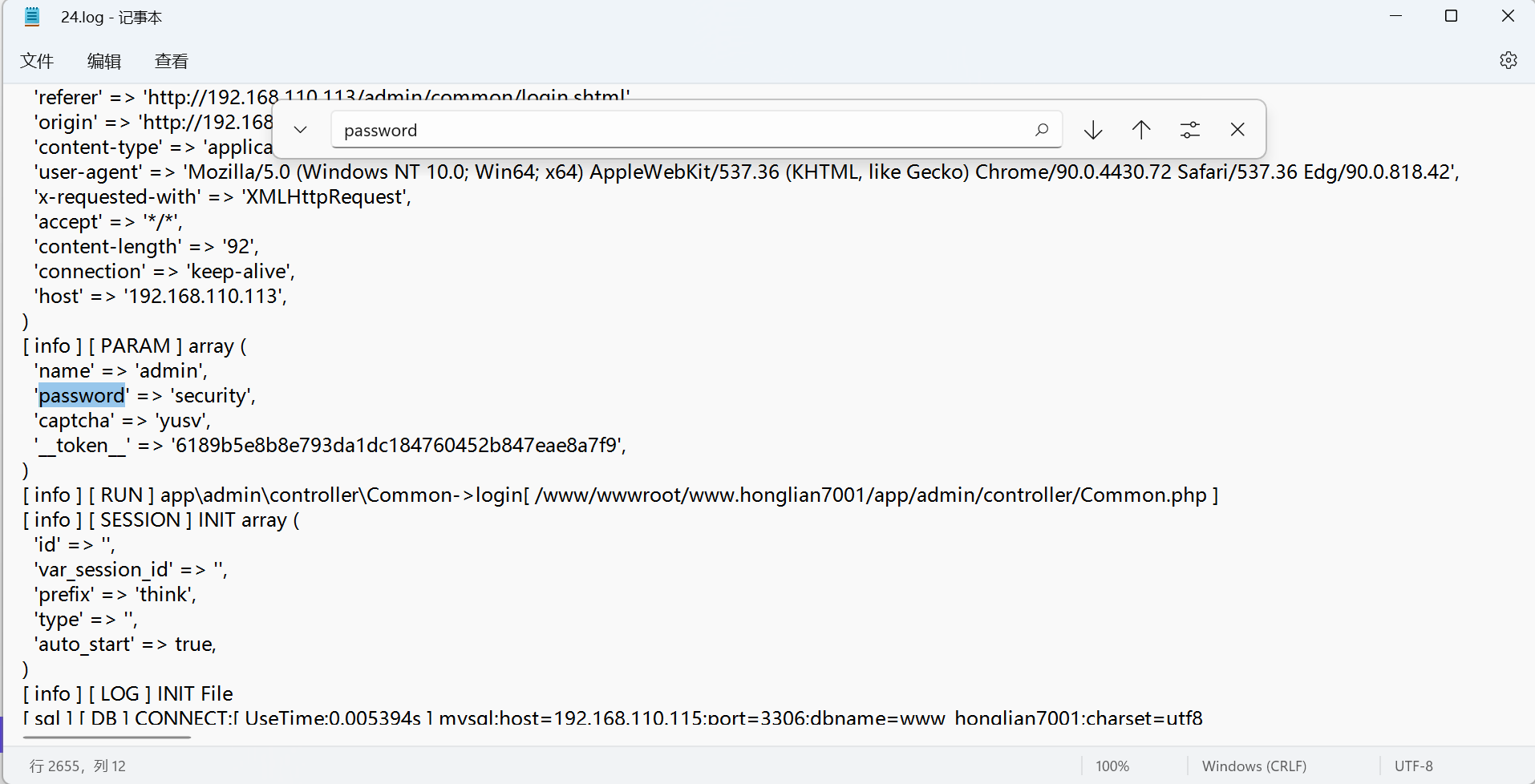
Task: Click line and column position 行 2655
Action: click(x=77, y=766)
